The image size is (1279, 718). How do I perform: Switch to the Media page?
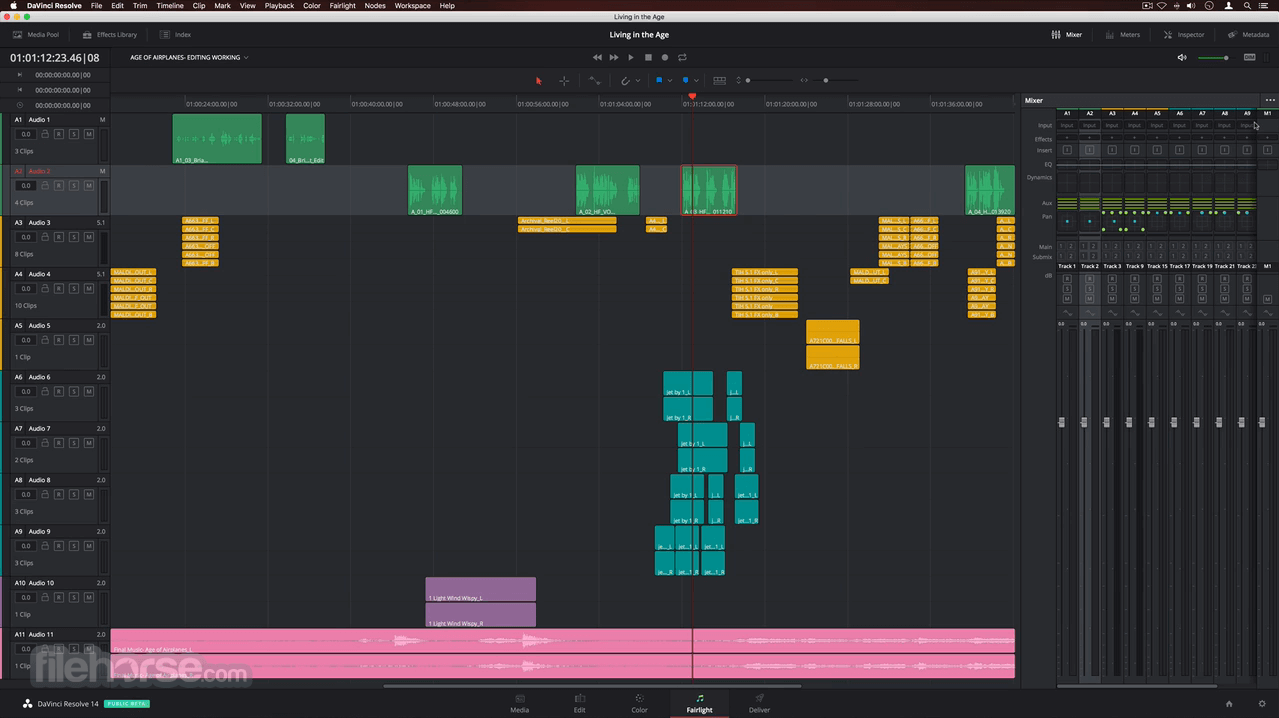[x=520, y=703]
